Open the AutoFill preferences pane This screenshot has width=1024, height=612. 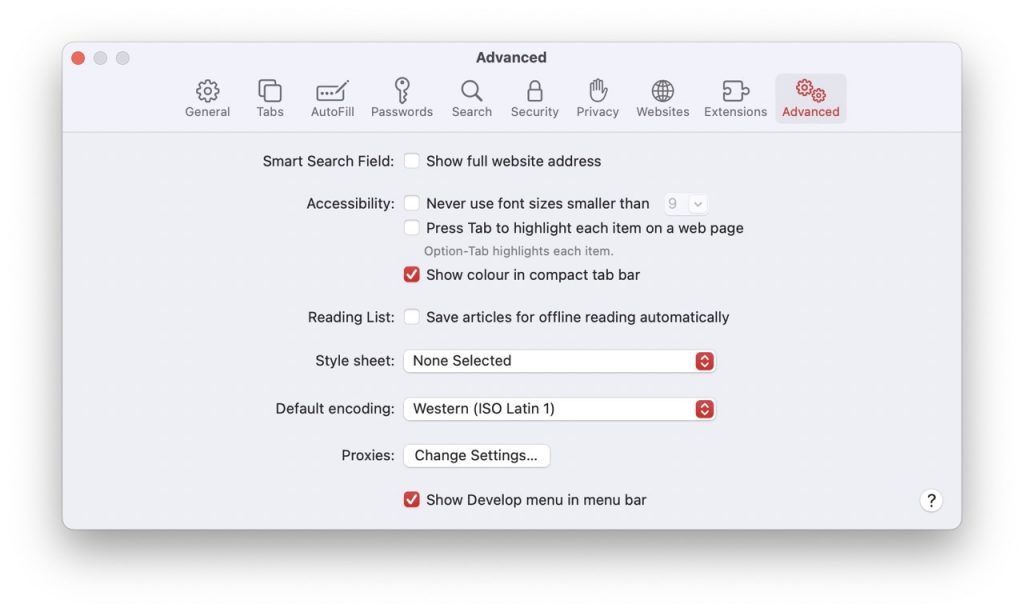[x=332, y=99]
